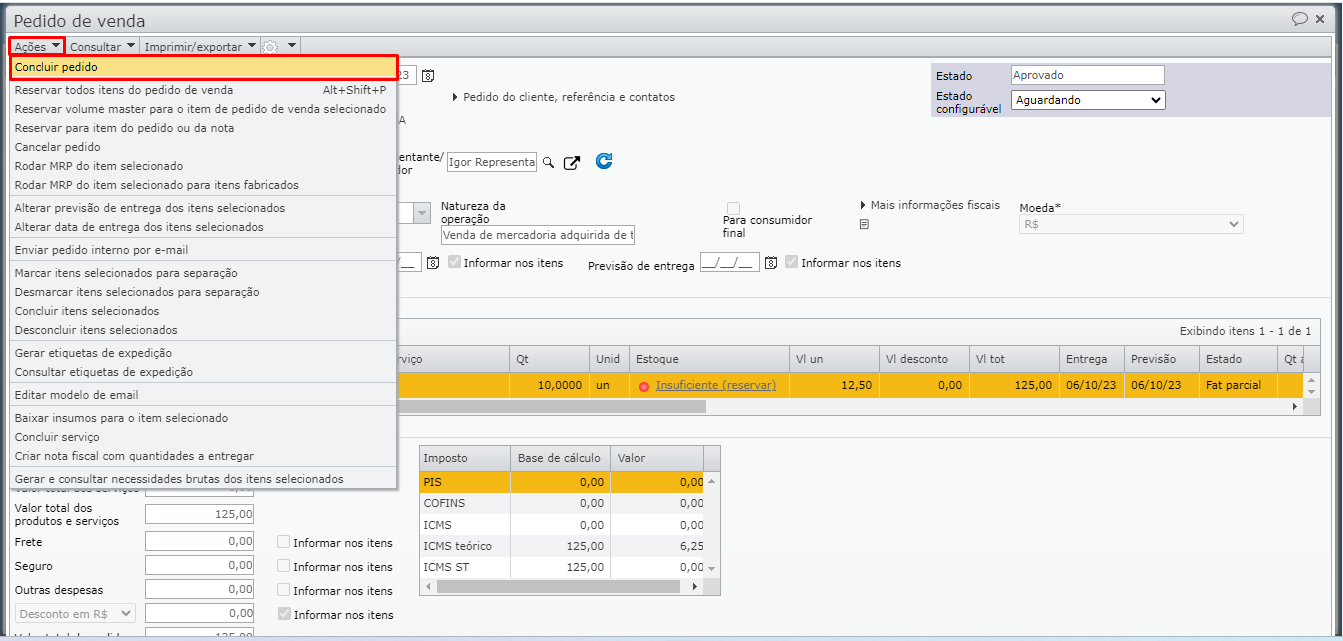Screen dimensions: 1343x641
Task: Click the gear settings icon in toolbar
Action: [x=270, y=47]
